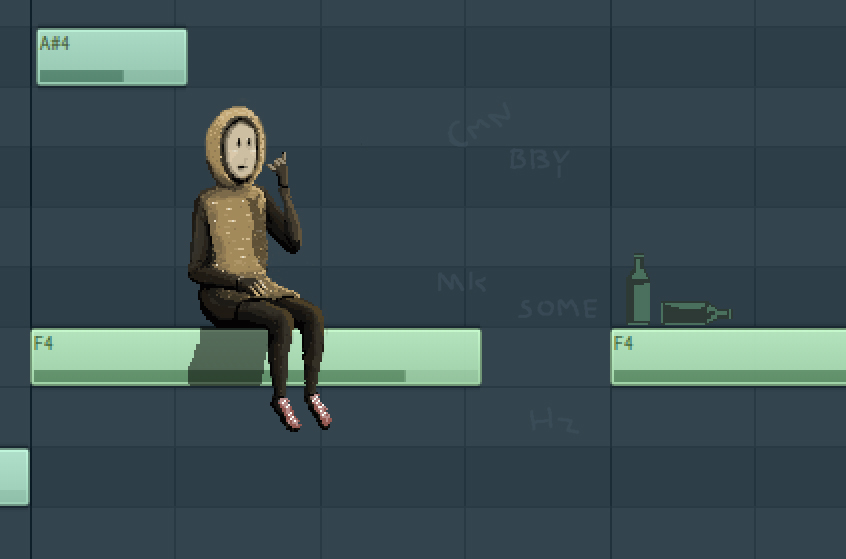Image resolution: width=846 pixels, height=559 pixels.
Task: Click the right end of the left F4 note
Action: point(470,356)
